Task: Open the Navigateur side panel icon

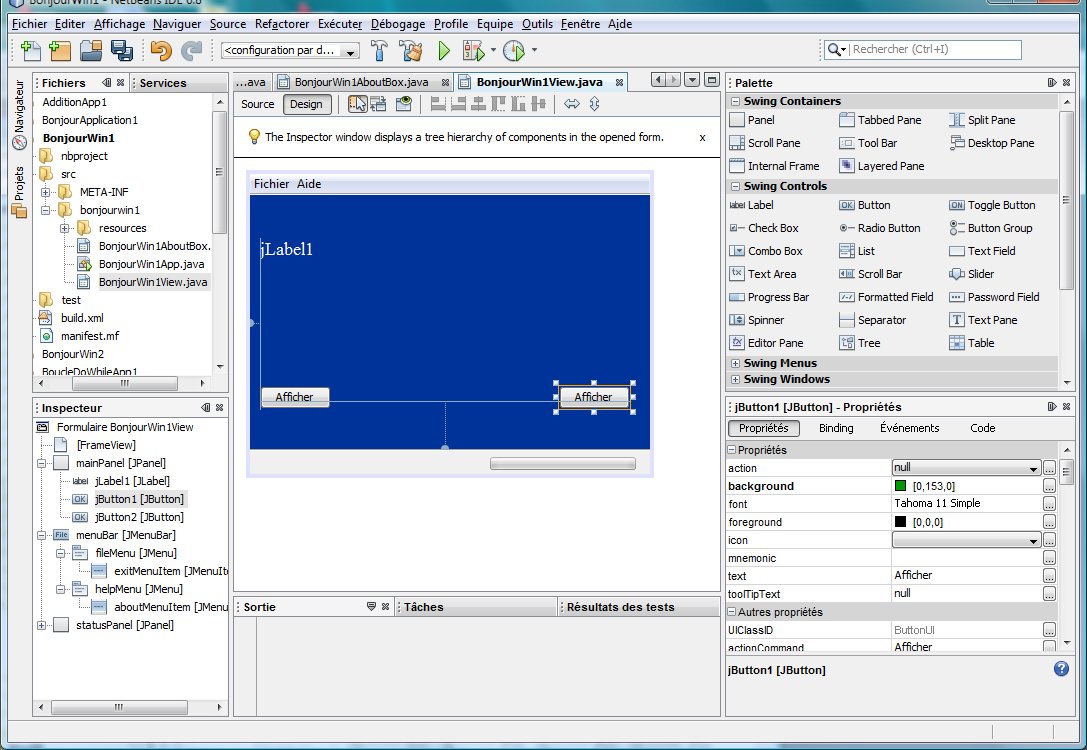Action: coord(19,114)
